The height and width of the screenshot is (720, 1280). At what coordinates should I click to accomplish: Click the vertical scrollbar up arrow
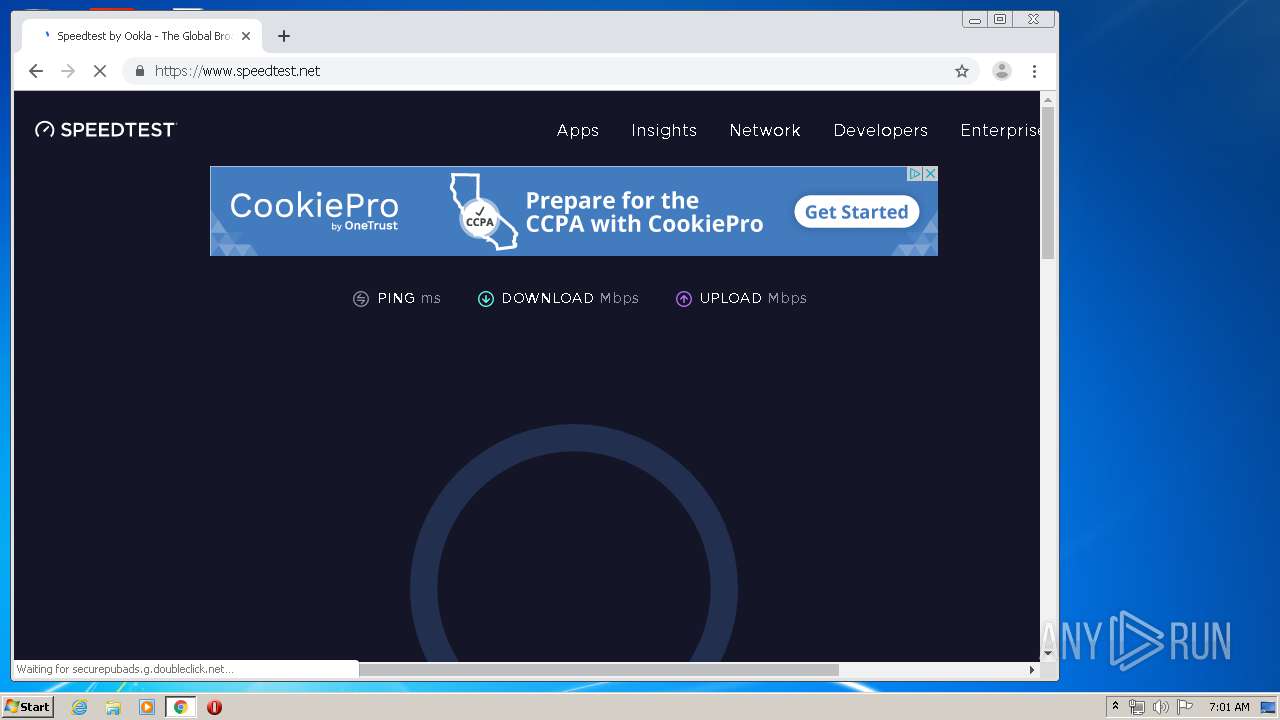click(1048, 100)
